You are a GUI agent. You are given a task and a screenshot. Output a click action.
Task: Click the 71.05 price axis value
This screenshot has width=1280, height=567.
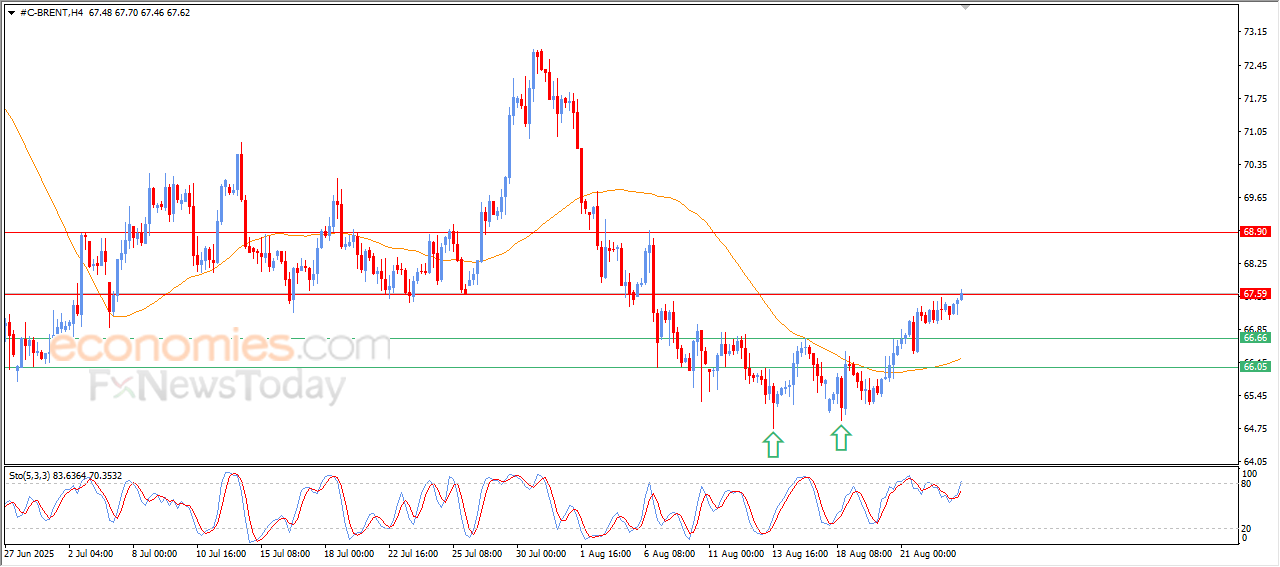pos(1255,131)
